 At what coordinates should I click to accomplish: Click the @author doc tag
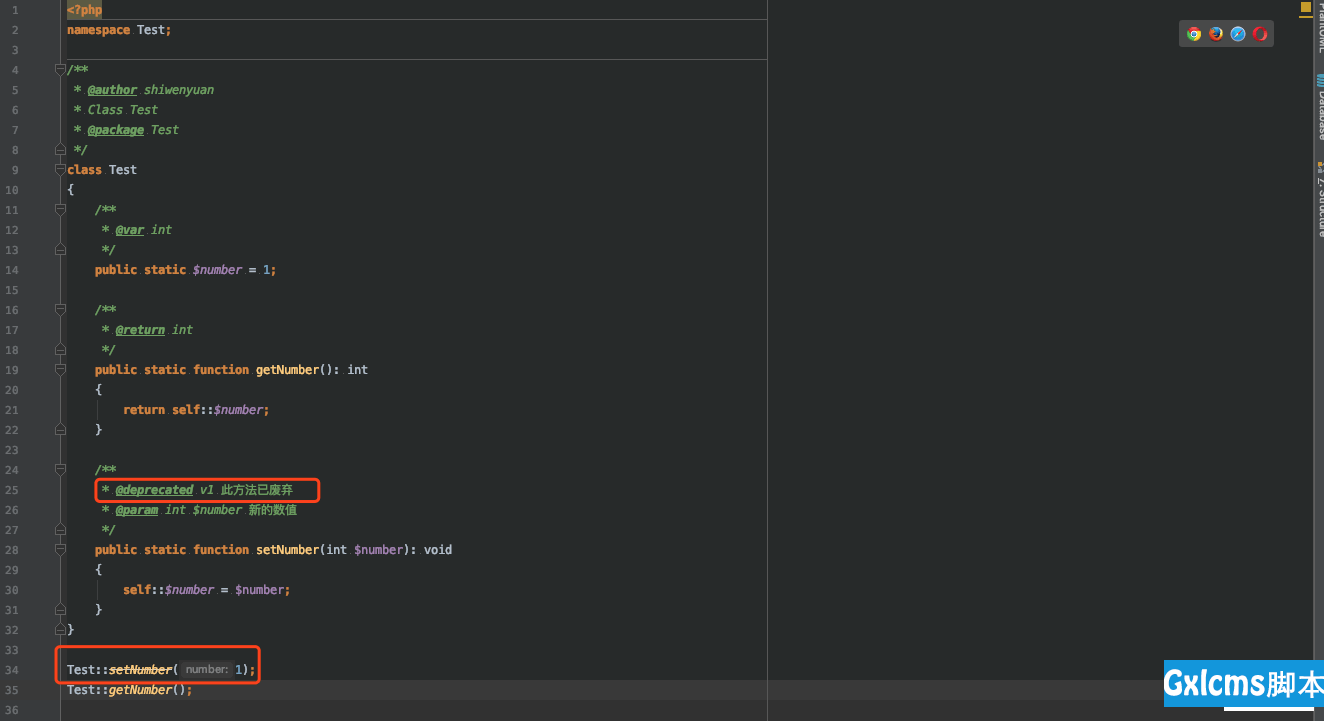pyautogui.click(x=112, y=90)
